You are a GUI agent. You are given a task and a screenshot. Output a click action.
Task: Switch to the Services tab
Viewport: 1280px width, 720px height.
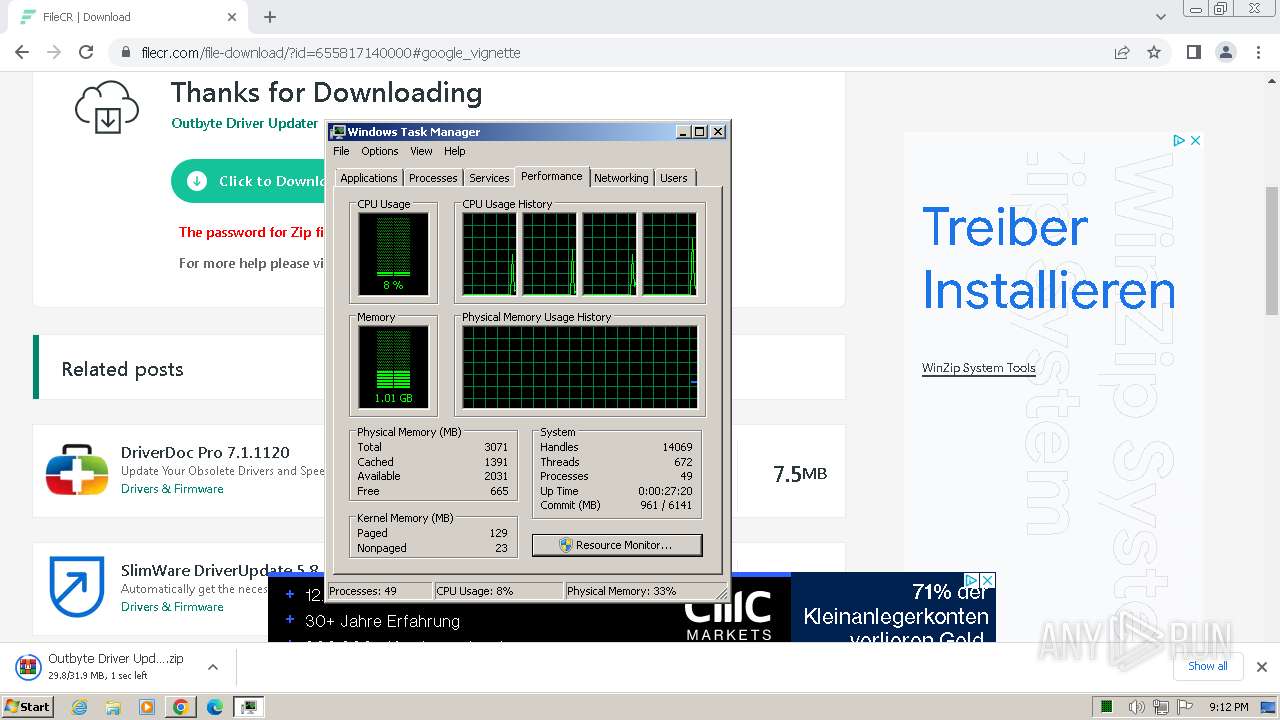(x=489, y=178)
